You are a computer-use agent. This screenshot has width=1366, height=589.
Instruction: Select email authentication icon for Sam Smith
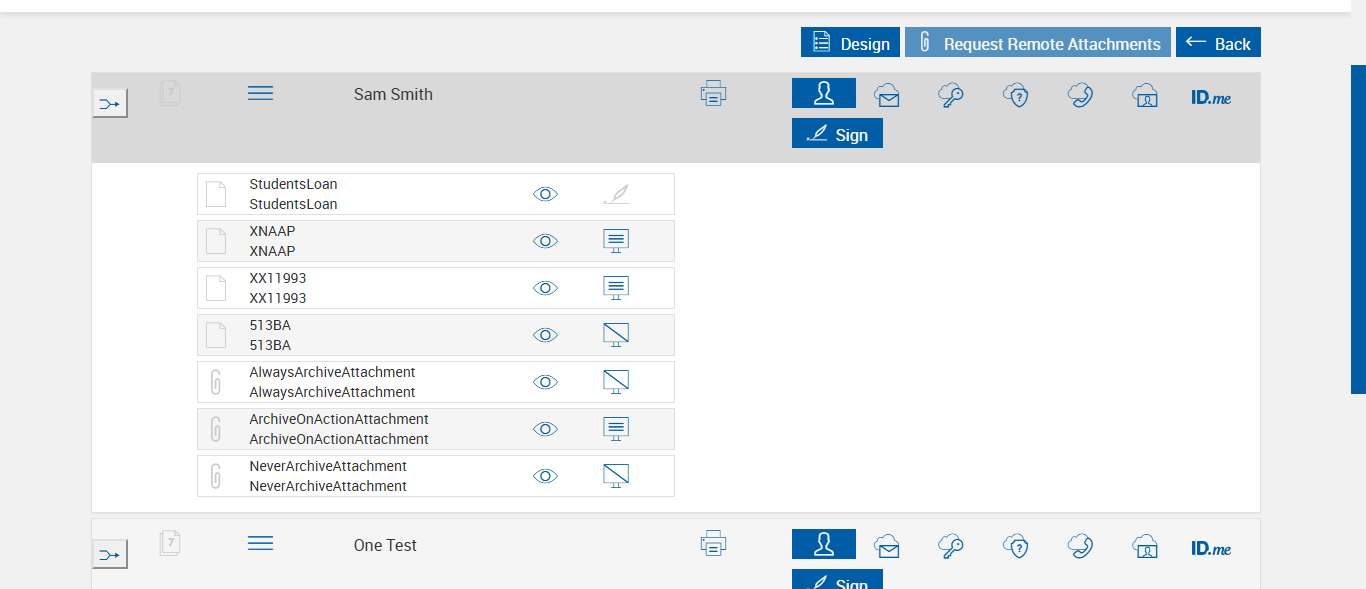[886, 95]
